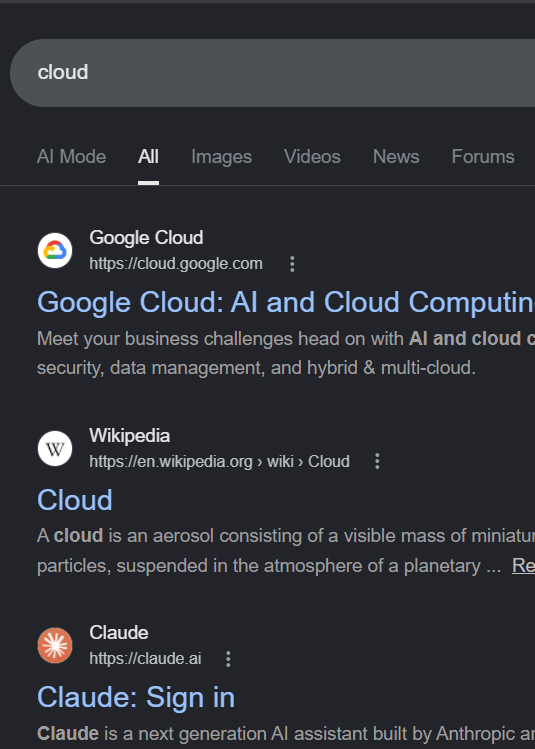Click the en.wikipedia.org › wiki › Cloud URL

tap(219, 461)
